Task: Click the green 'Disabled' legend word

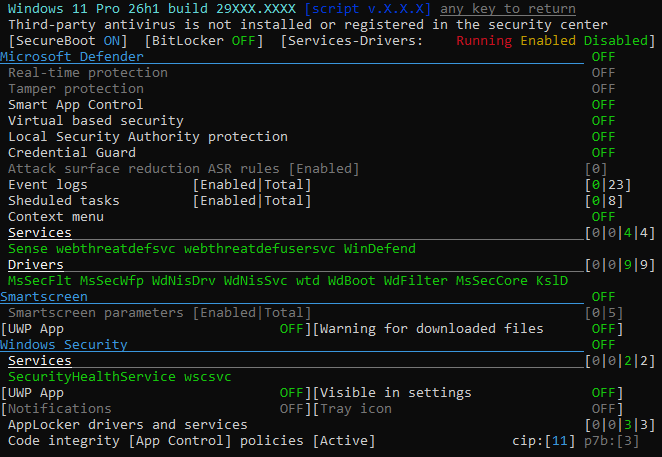Action: (616, 41)
